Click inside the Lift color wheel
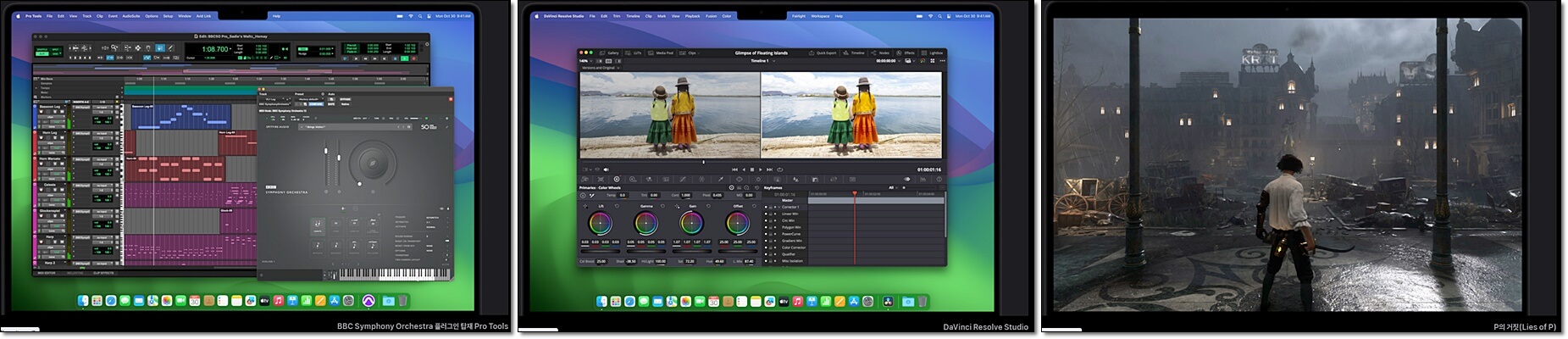Image resolution: width=1568 pixels, height=339 pixels. tap(600, 224)
